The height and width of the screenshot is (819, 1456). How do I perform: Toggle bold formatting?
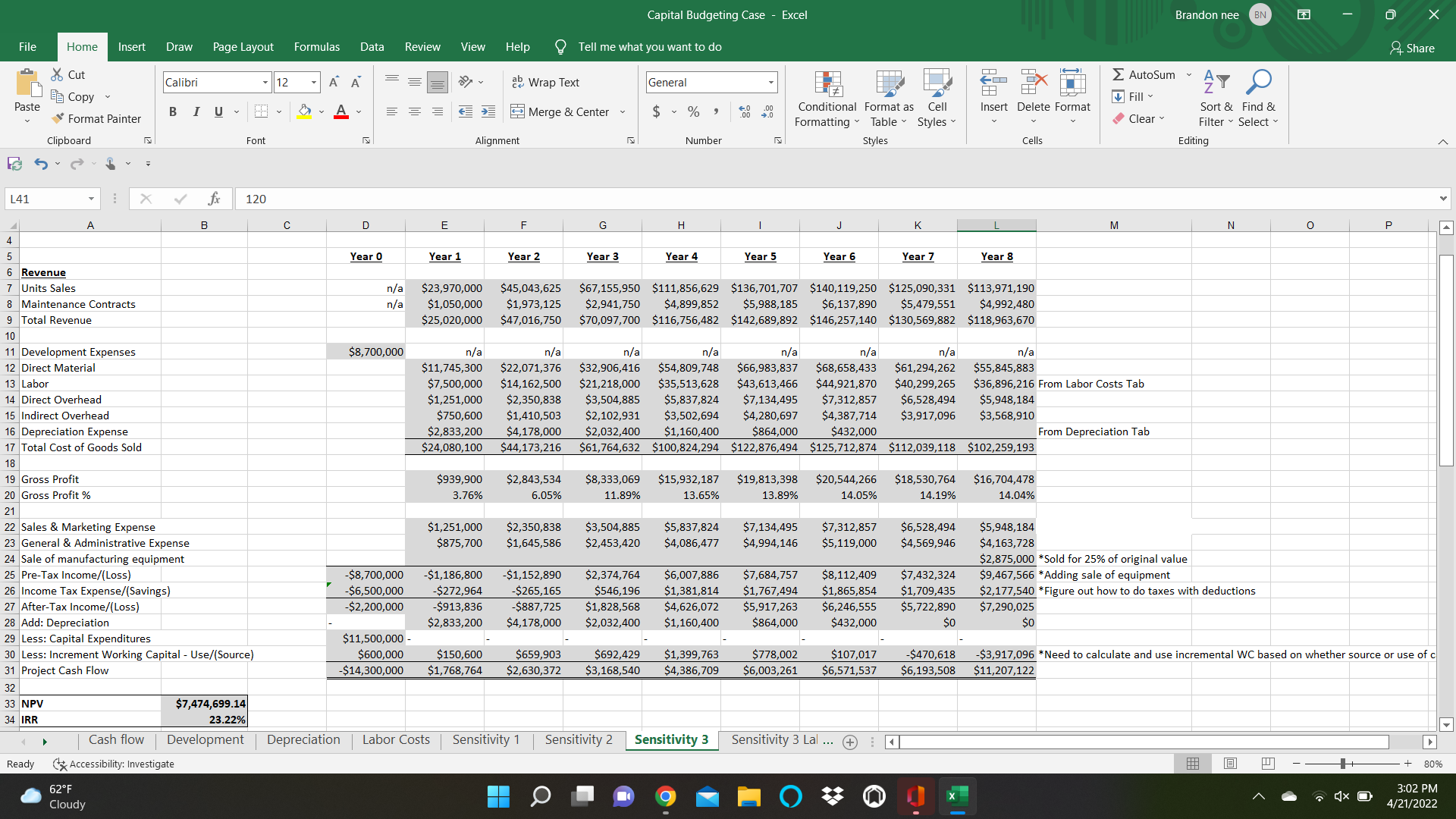pyautogui.click(x=172, y=111)
